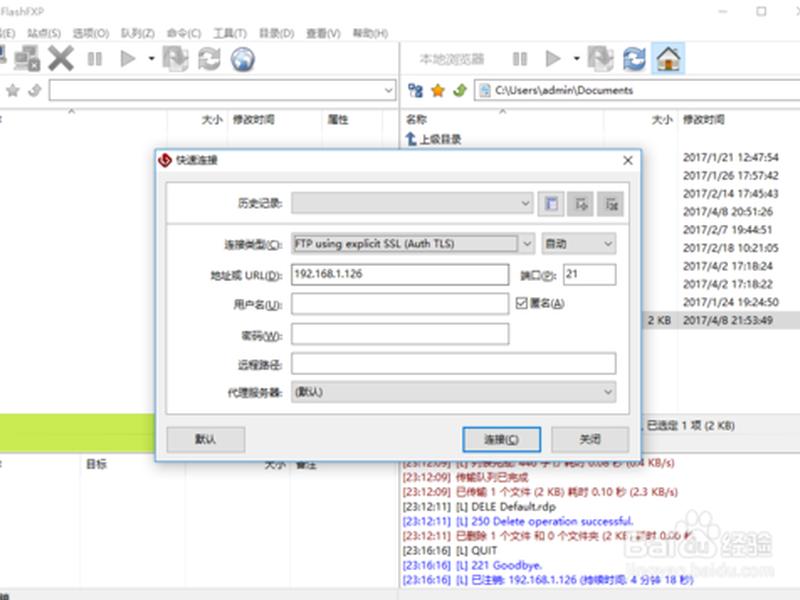This screenshot has height=600, width=800.
Task: Open the left transfer play button dropdown arrow
Action: [152, 59]
